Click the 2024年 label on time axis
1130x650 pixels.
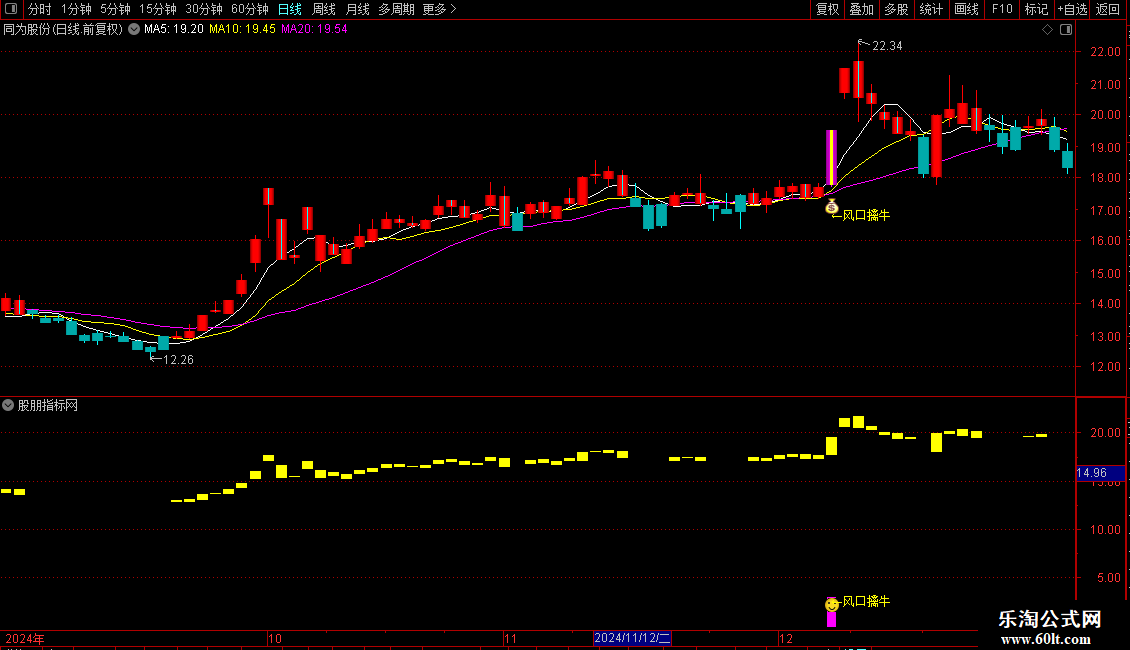(25, 638)
